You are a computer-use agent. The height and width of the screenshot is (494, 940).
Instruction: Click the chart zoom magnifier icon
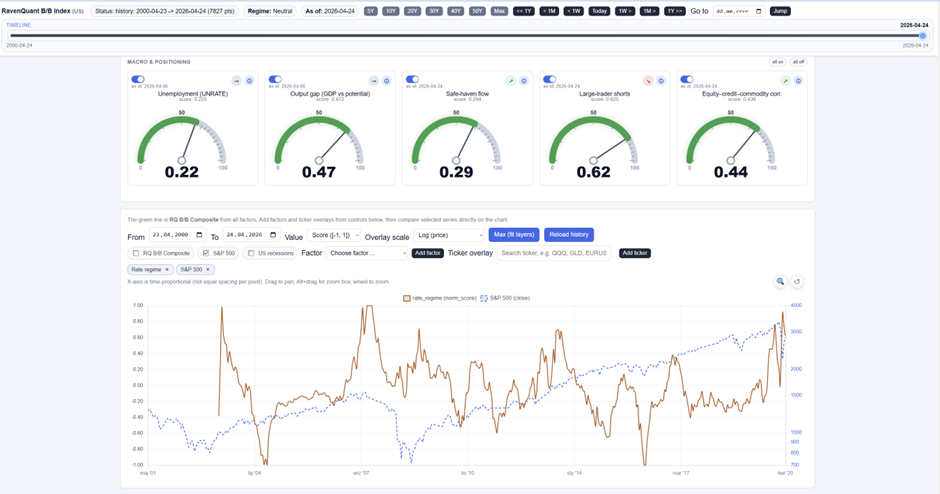click(781, 282)
